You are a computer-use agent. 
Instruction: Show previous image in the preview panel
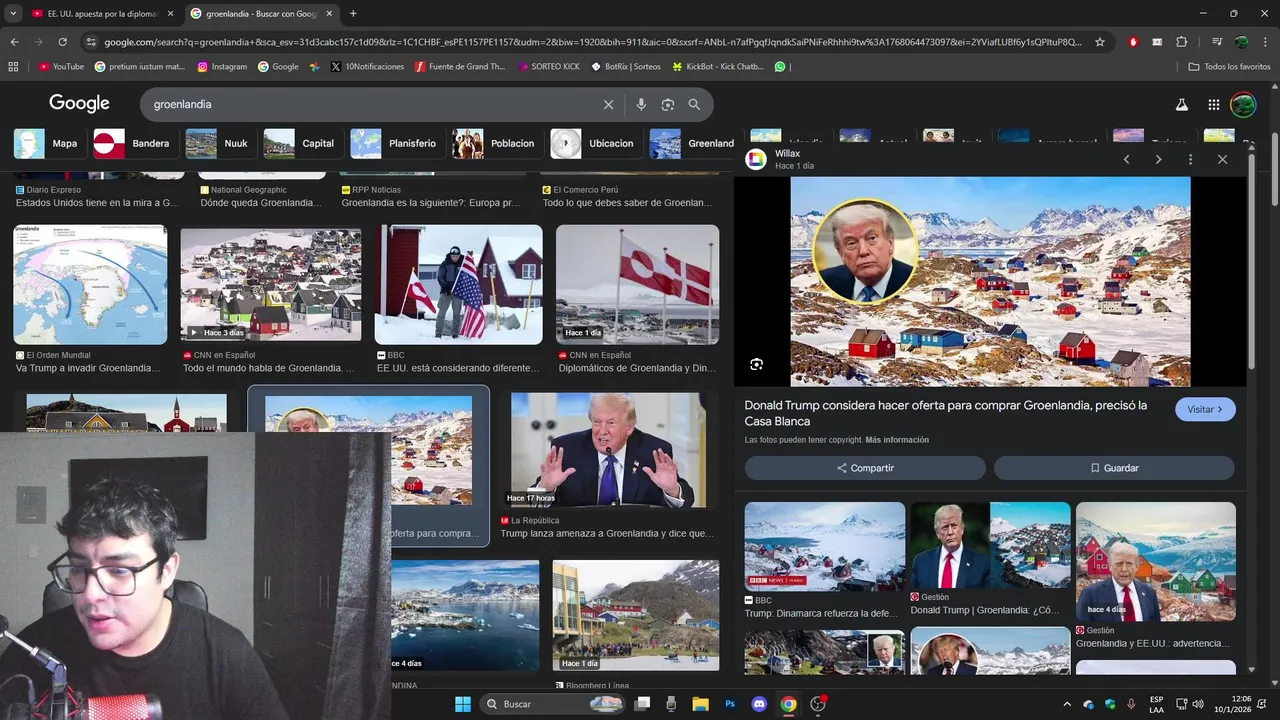[x=1126, y=159]
